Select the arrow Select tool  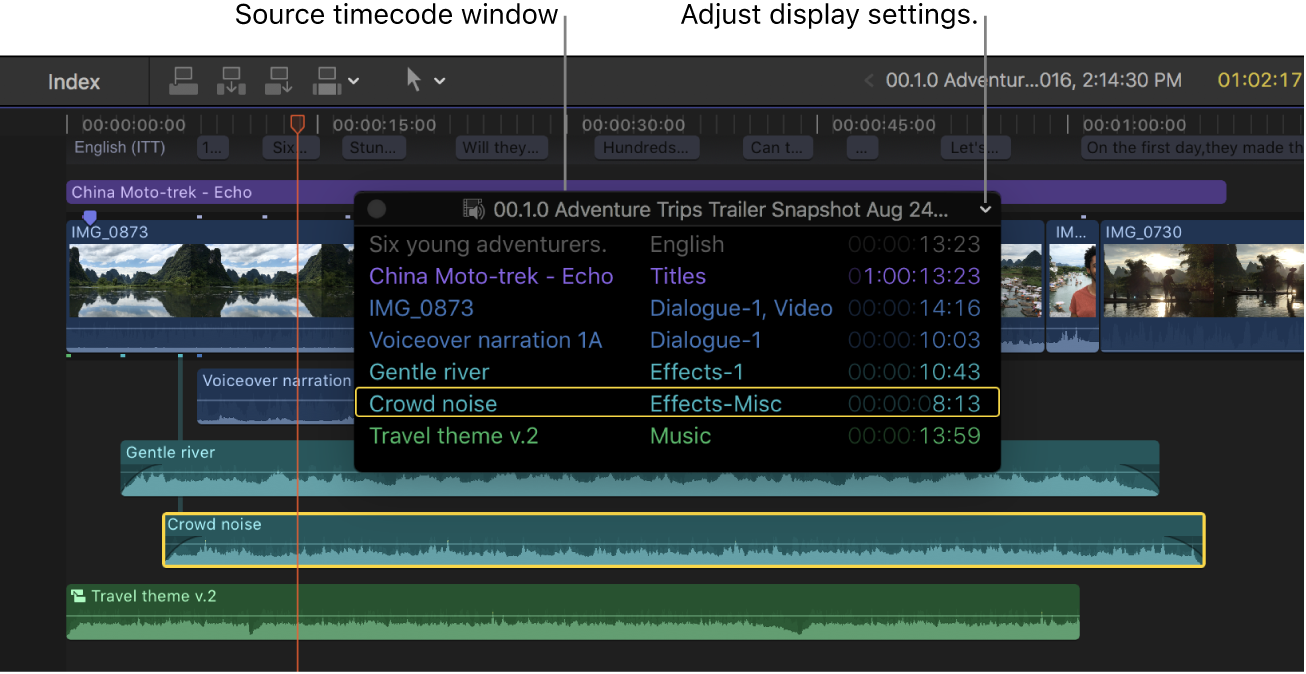(x=413, y=80)
